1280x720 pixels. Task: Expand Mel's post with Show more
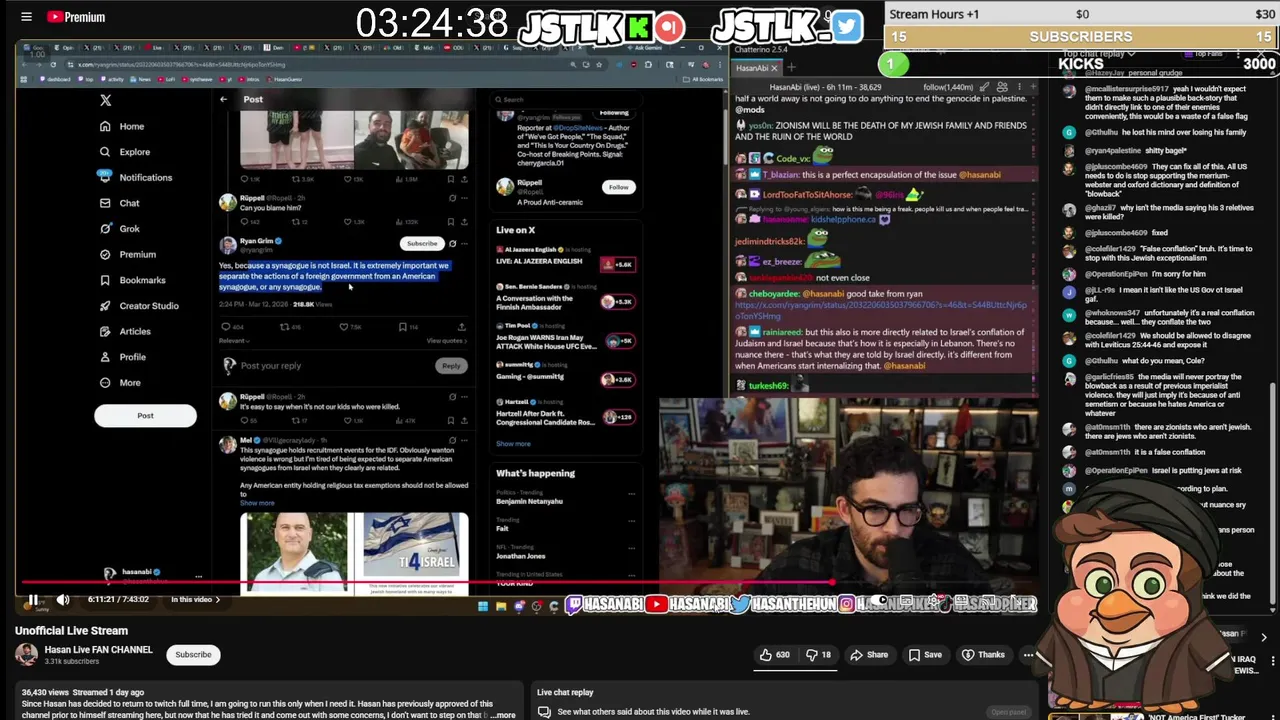[x=257, y=503]
